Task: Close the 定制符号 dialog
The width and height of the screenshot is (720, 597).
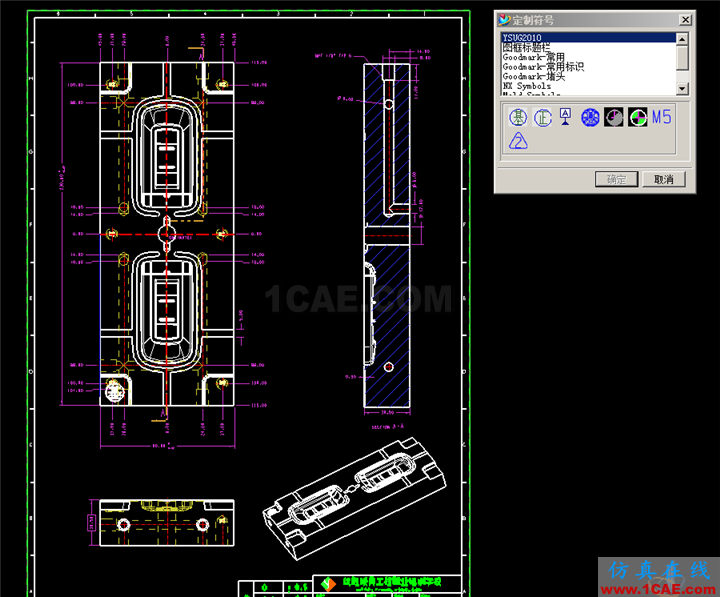Action: [685, 20]
